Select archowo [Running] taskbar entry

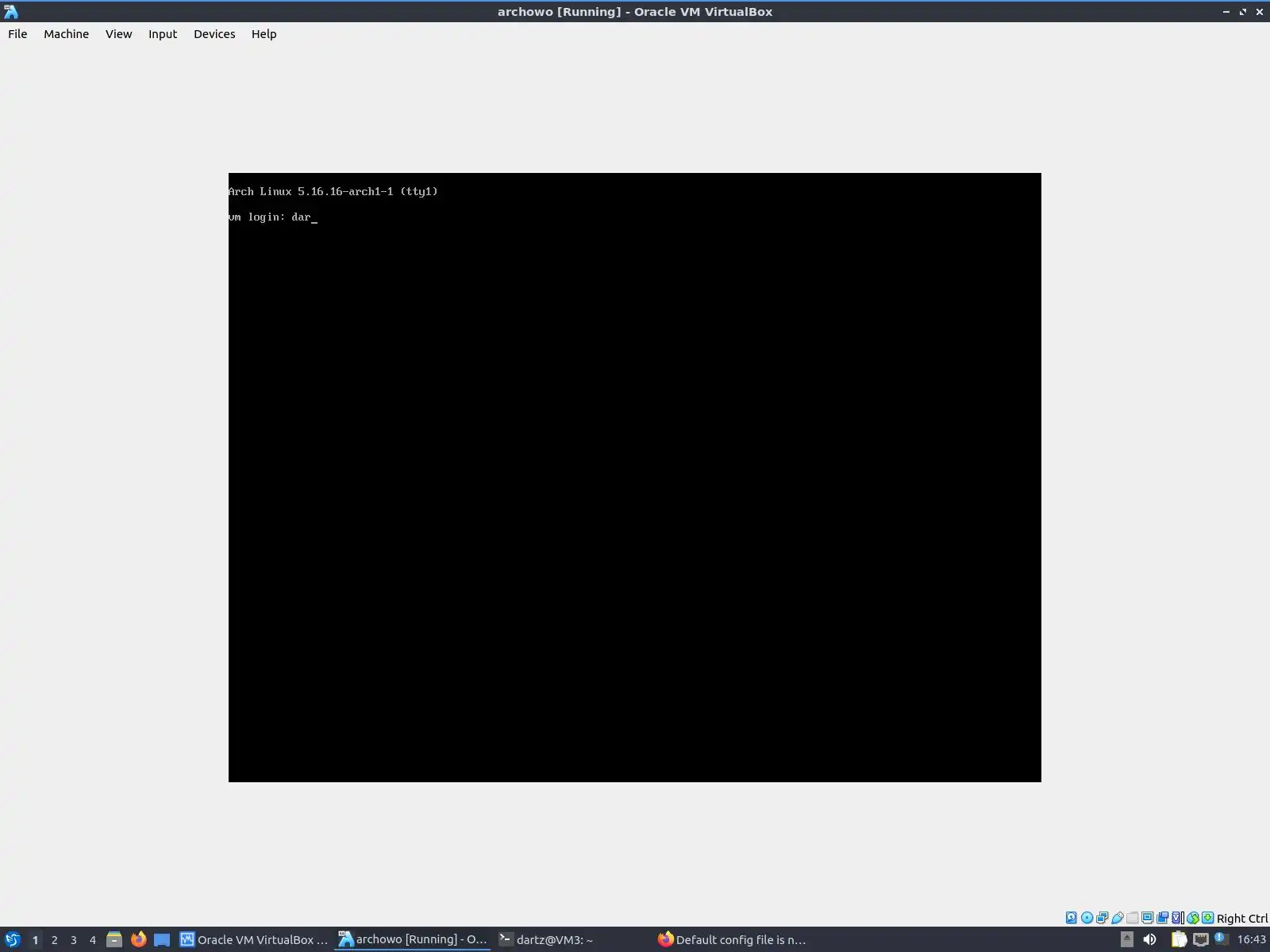point(413,940)
